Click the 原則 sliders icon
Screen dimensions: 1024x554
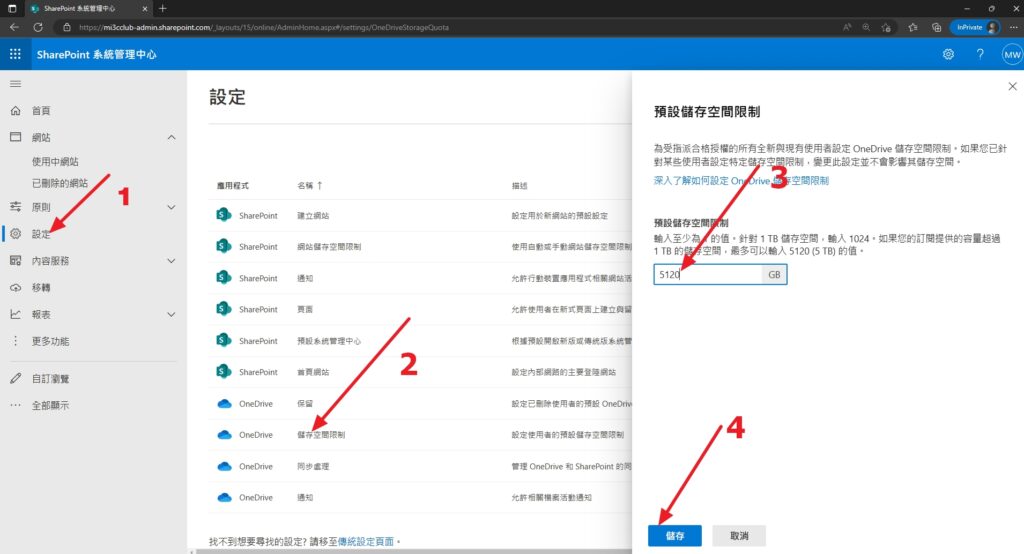pyautogui.click(x=16, y=207)
